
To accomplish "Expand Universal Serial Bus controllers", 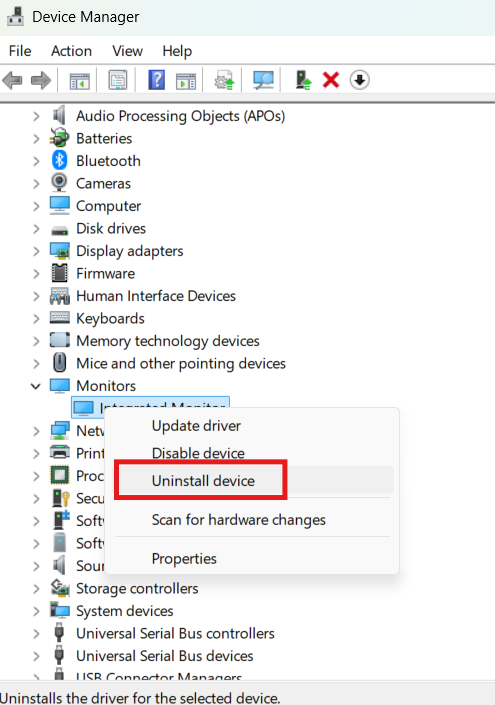I will pyautogui.click(x=36, y=634).
